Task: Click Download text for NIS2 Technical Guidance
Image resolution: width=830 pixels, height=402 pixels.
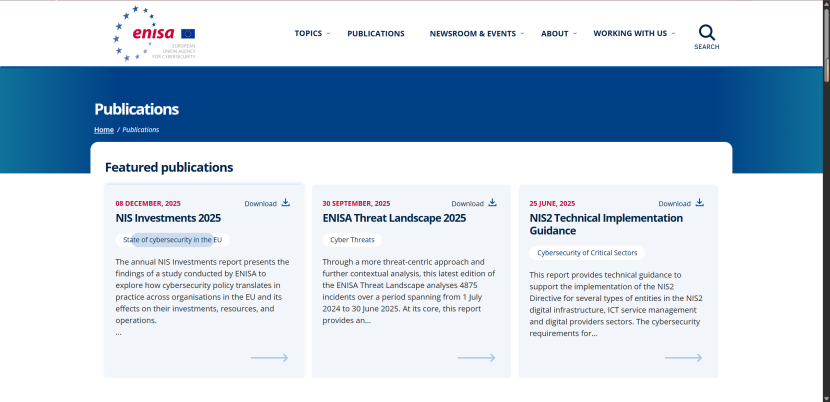Action: click(674, 203)
